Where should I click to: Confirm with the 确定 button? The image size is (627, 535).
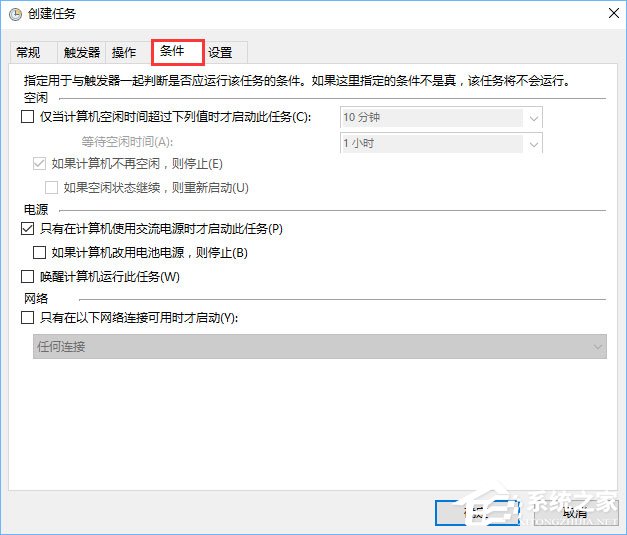pos(477,512)
